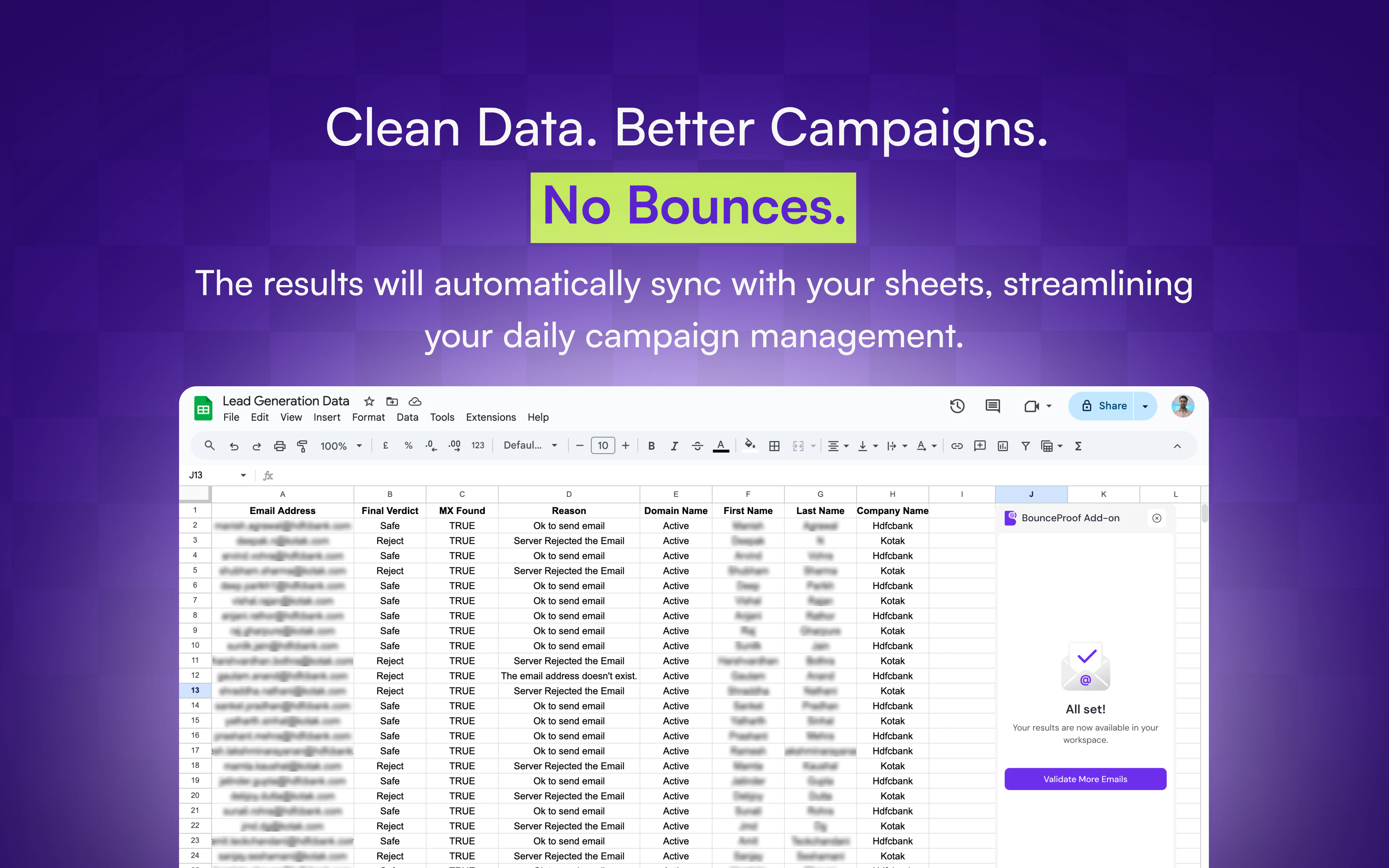Open the text color picker
Image resolution: width=1389 pixels, height=868 pixels.
(x=721, y=446)
